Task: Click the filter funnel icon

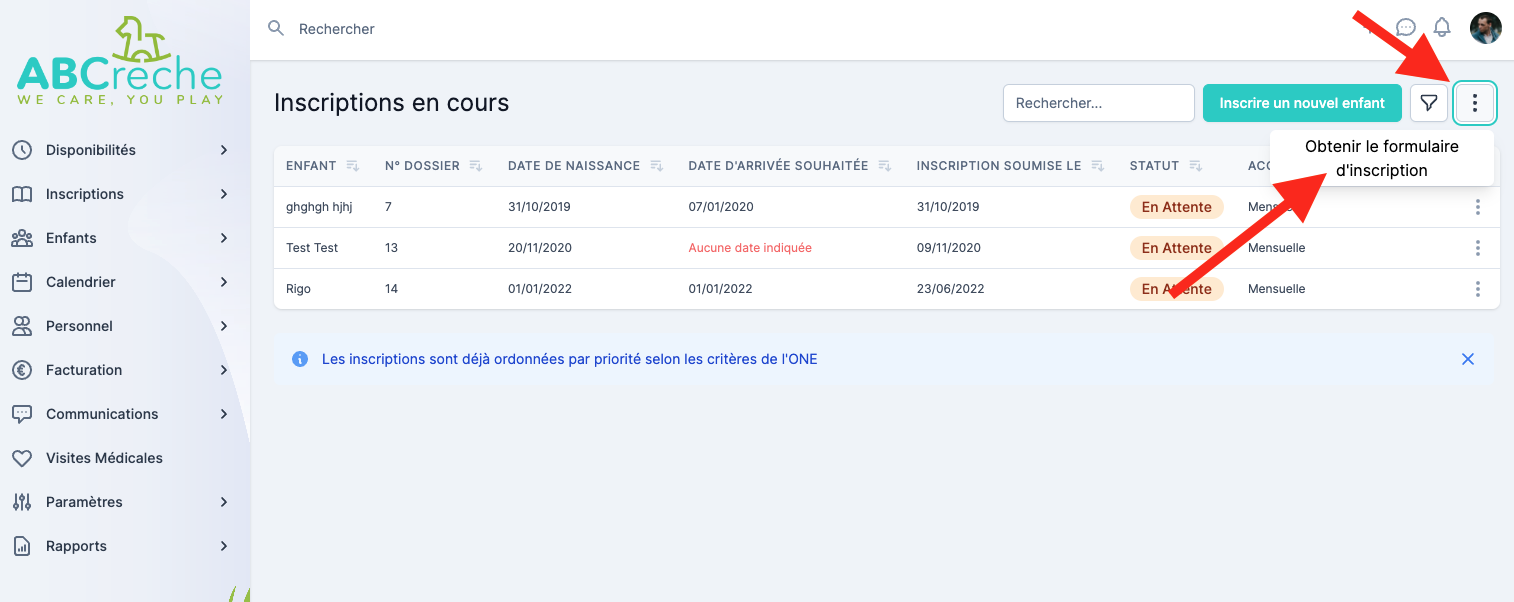Action: (x=1429, y=103)
